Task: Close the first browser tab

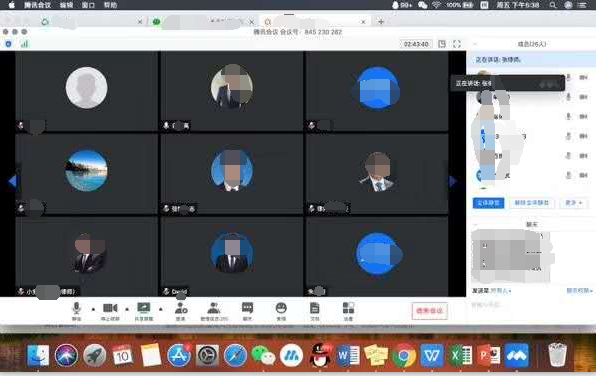Action: click(140, 22)
